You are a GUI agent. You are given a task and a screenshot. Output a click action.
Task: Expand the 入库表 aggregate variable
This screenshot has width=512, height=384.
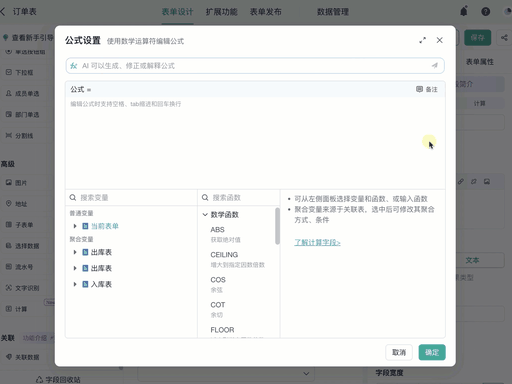click(75, 284)
